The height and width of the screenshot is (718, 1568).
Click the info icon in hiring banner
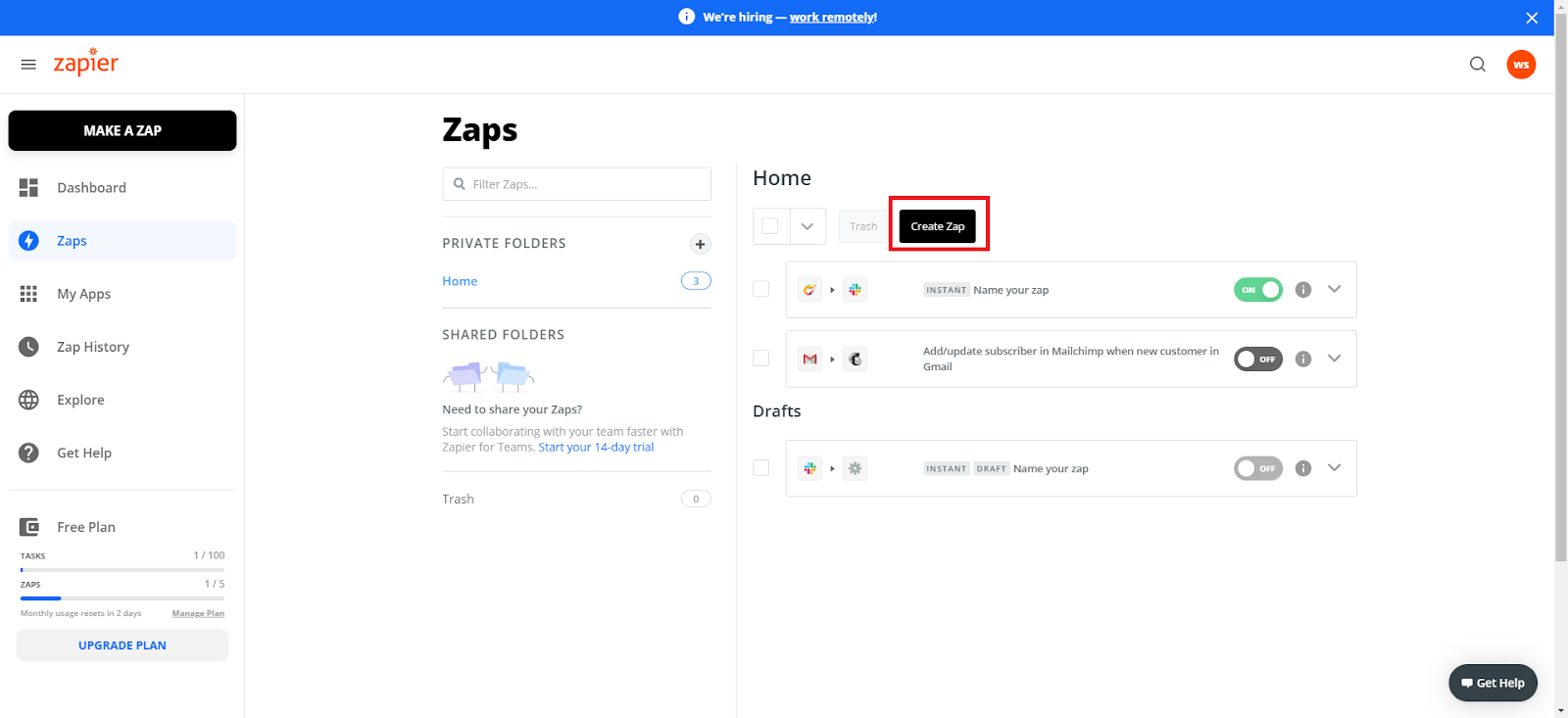tap(687, 17)
